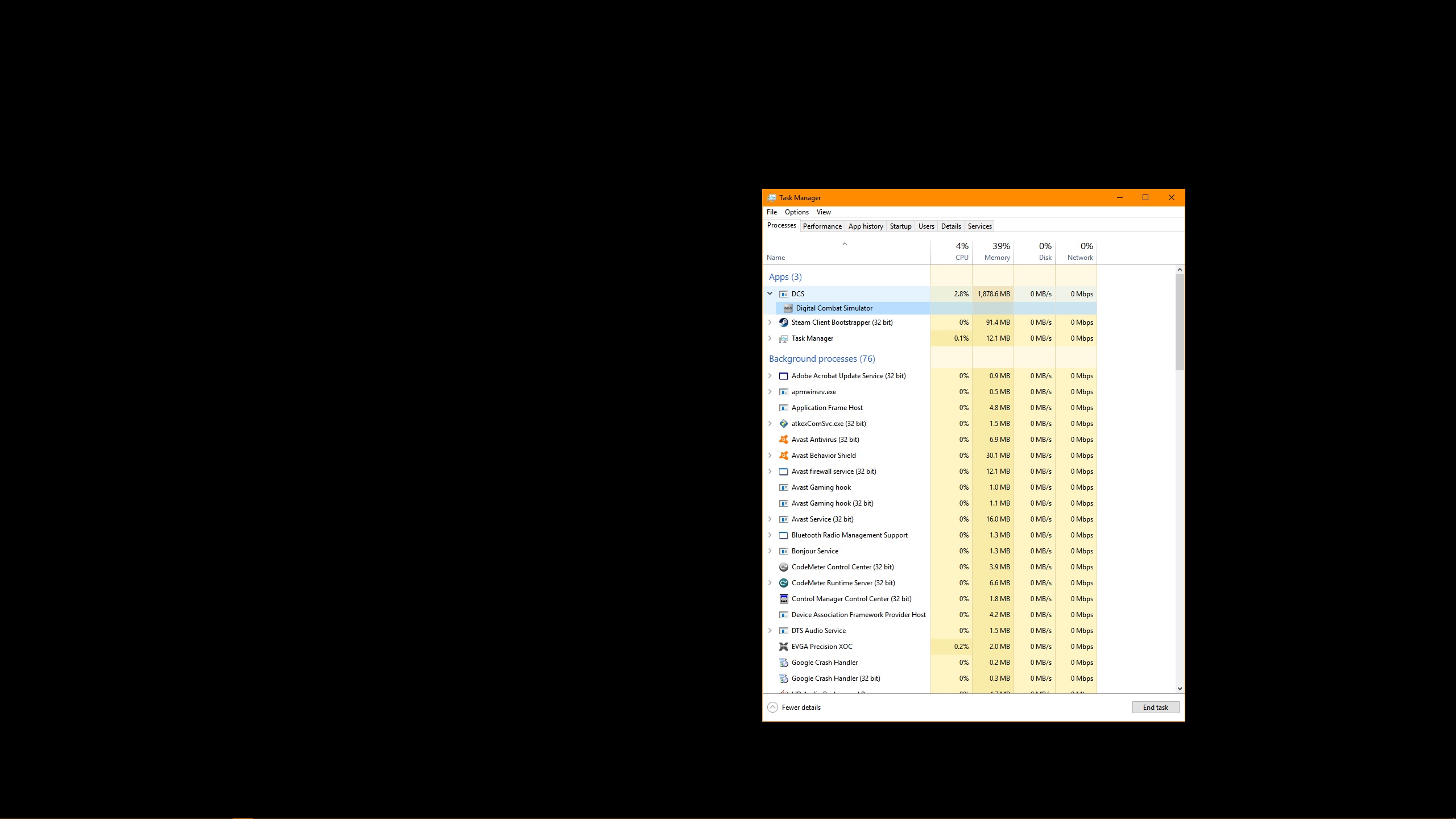Sort by the Network column header

[x=1076, y=251]
